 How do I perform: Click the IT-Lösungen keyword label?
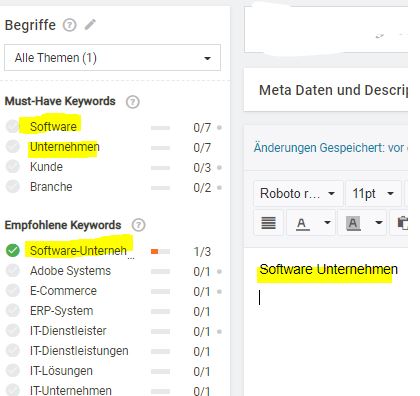pos(61,371)
